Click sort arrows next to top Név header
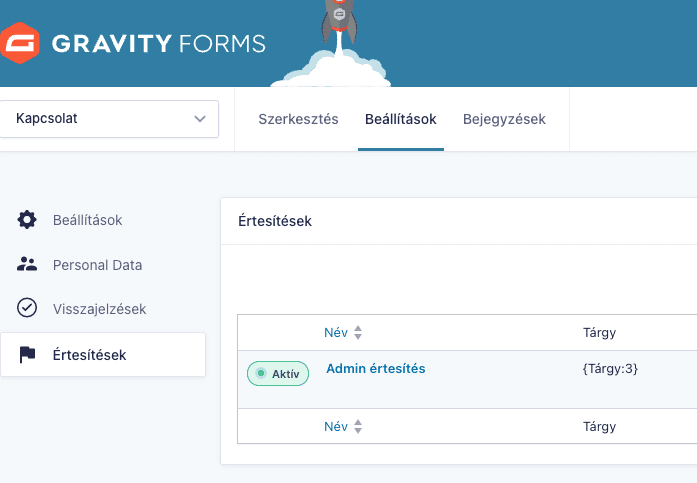 (x=358, y=332)
